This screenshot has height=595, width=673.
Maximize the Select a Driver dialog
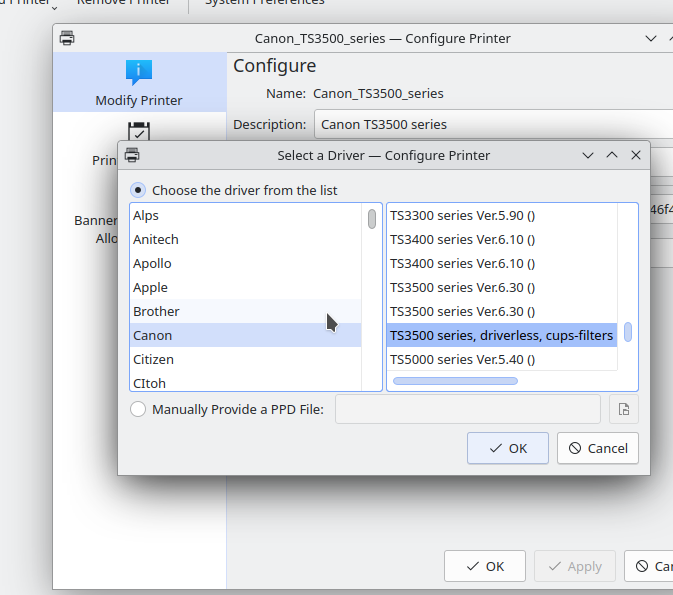click(611, 155)
